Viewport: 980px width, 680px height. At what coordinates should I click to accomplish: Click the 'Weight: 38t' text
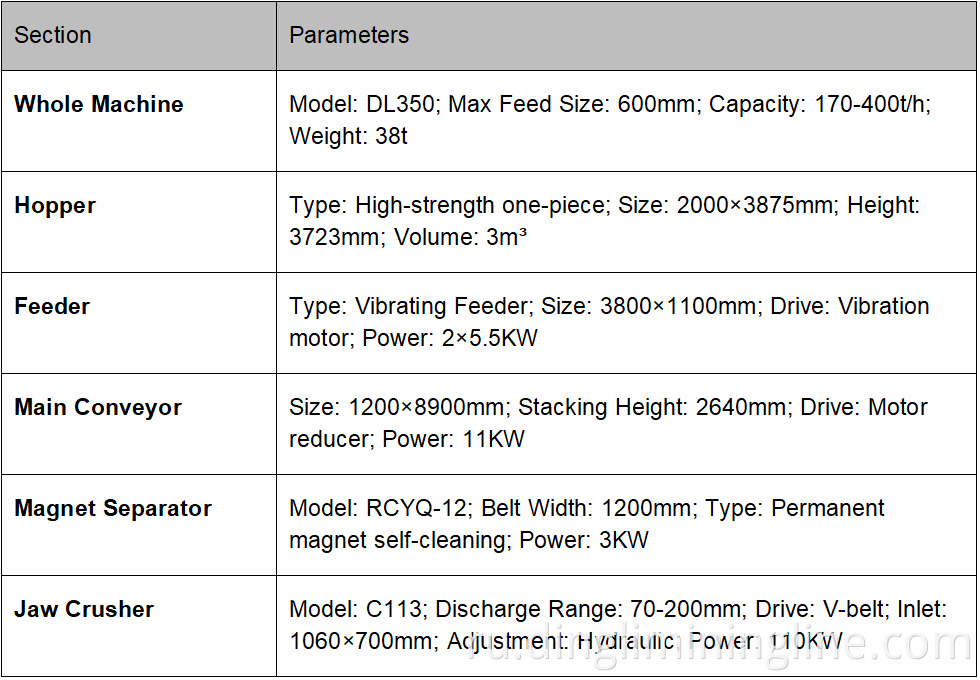(348, 136)
